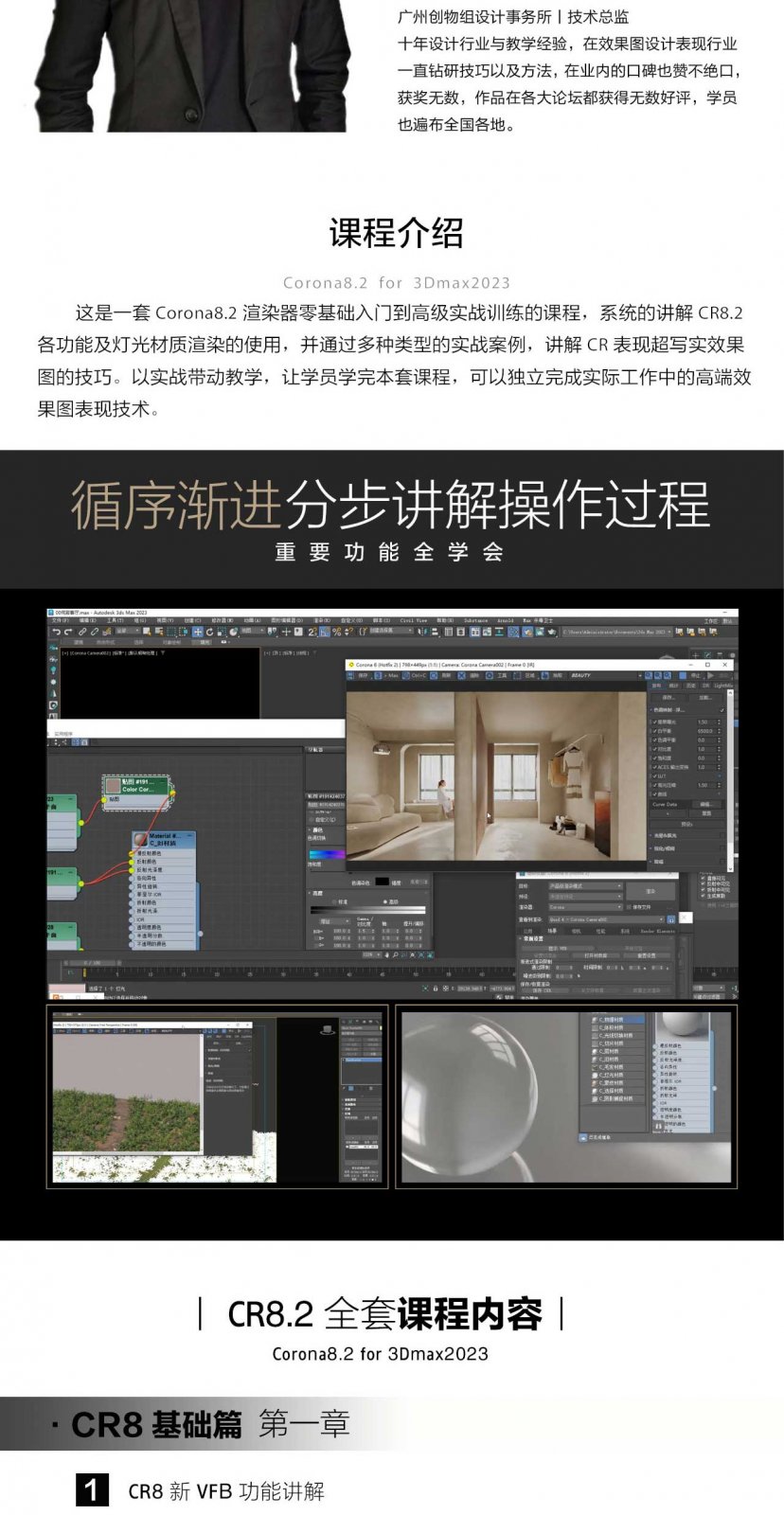Image resolution: width=784 pixels, height=1515 pixels.
Task: Click the Percent Snap toggle icon
Action: [336, 632]
